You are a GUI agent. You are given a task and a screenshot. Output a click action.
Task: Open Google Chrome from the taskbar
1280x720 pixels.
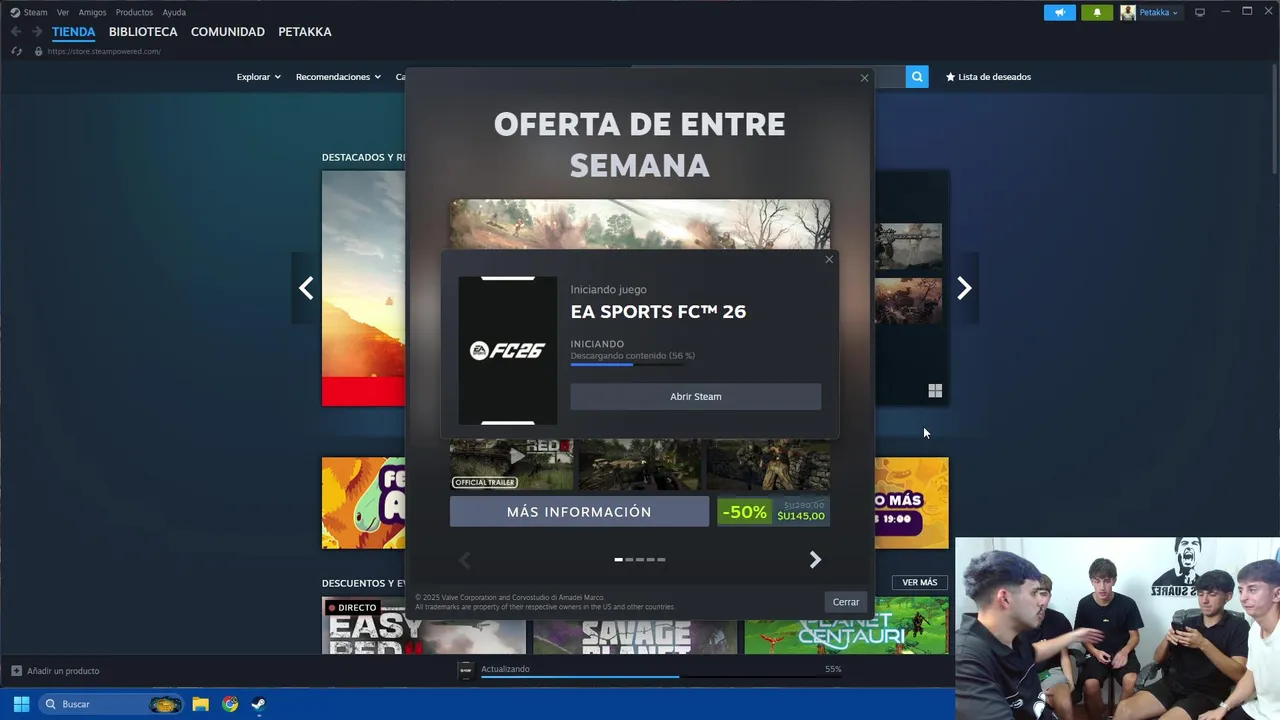[230, 704]
